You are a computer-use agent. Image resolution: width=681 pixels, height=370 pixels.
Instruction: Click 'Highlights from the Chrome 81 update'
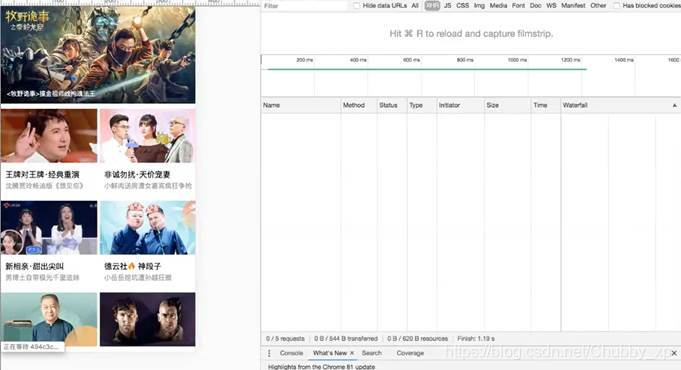[321, 367]
